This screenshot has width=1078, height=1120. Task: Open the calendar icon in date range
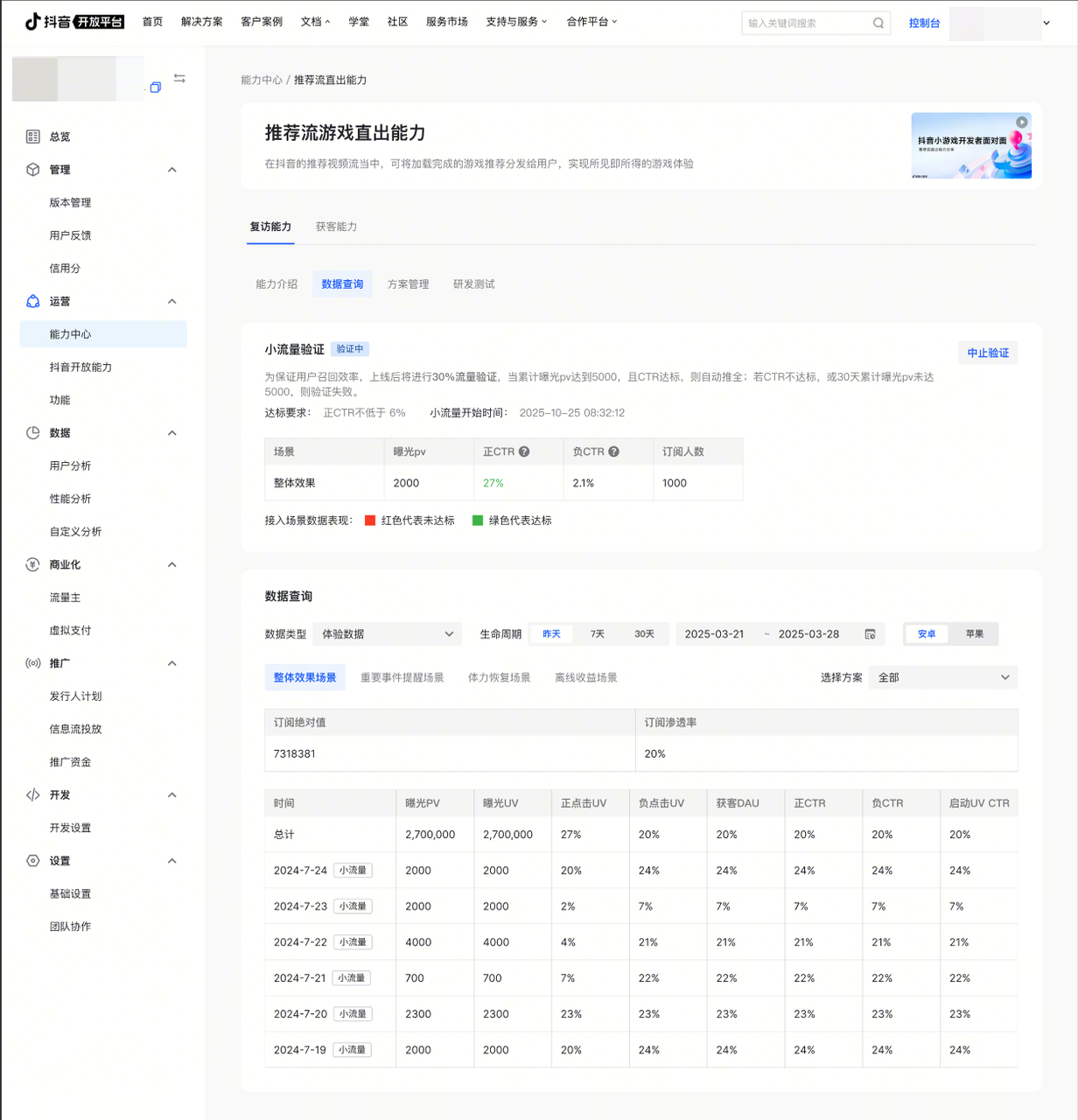click(870, 634)
